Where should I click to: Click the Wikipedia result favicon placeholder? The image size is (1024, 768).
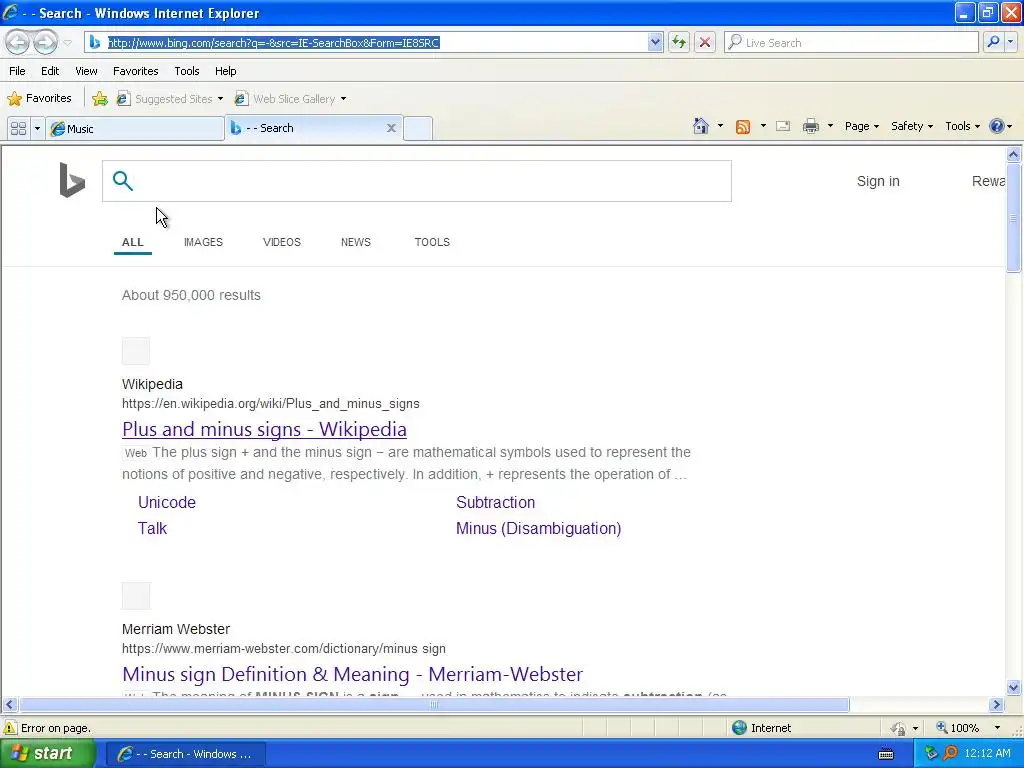coord(136,351)
